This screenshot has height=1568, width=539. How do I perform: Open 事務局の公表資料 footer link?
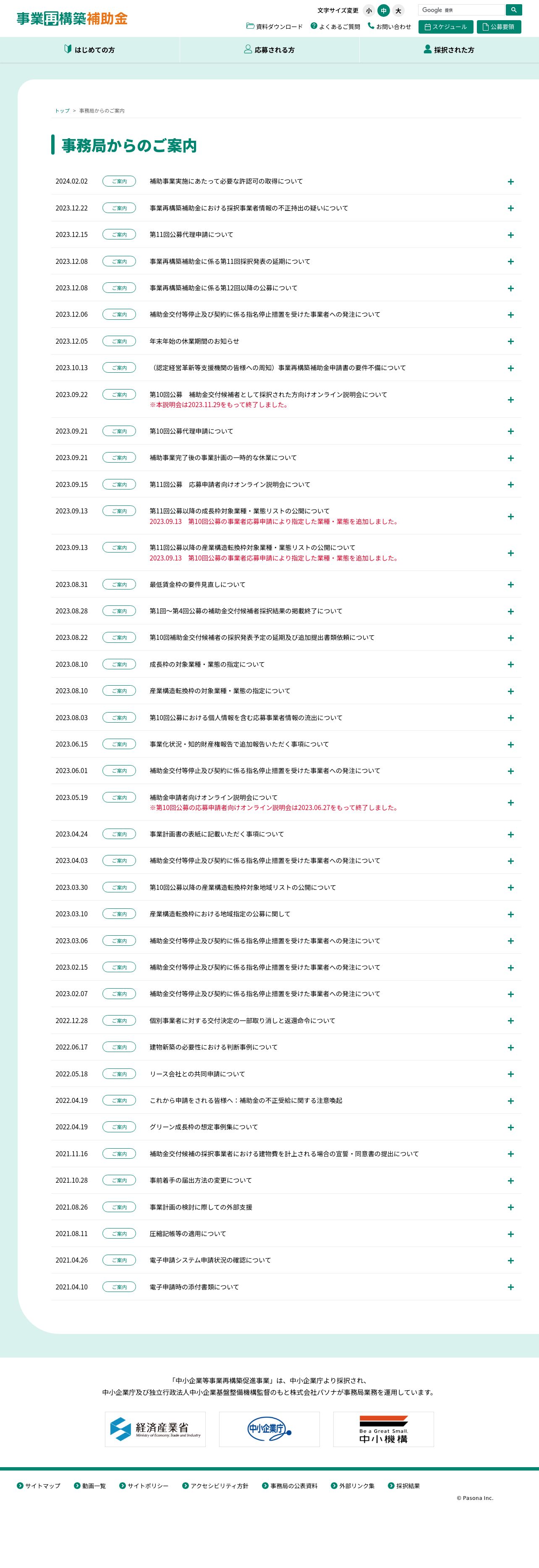(x=290, y=1486)
